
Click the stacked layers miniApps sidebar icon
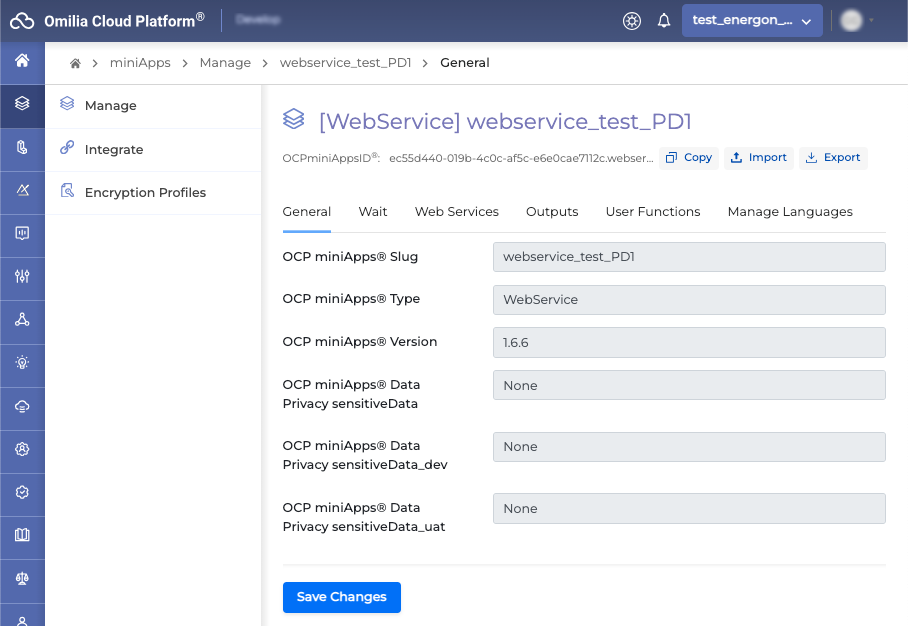tap(22, 104)
